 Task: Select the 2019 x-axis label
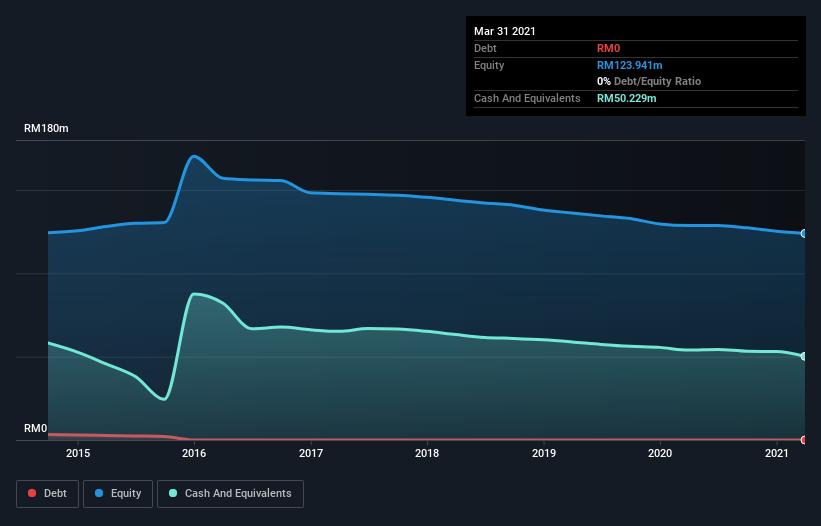[x=544, y=453]
